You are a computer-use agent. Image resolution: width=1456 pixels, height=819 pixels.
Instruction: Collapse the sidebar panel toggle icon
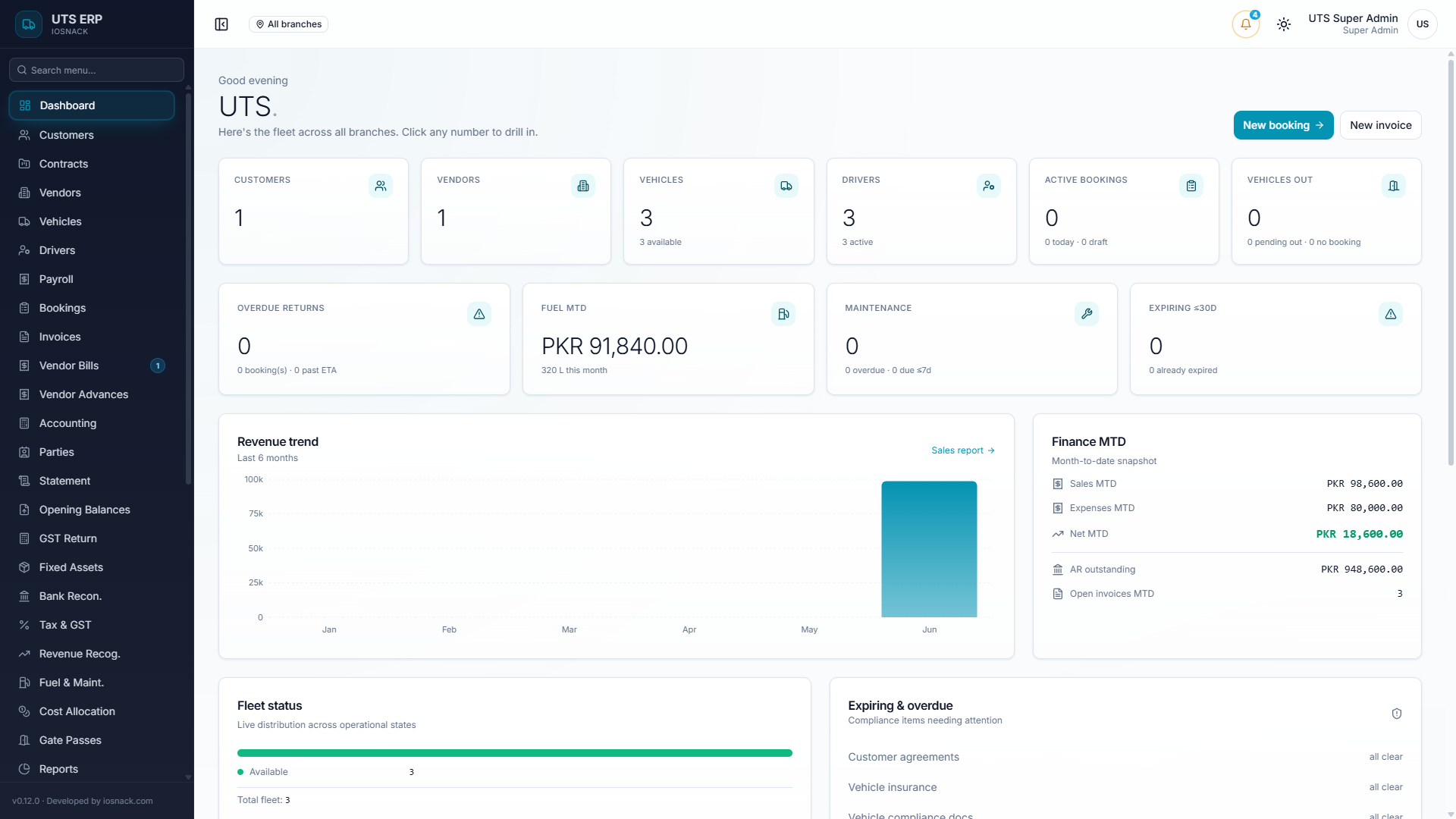click(x=221, y=24)
